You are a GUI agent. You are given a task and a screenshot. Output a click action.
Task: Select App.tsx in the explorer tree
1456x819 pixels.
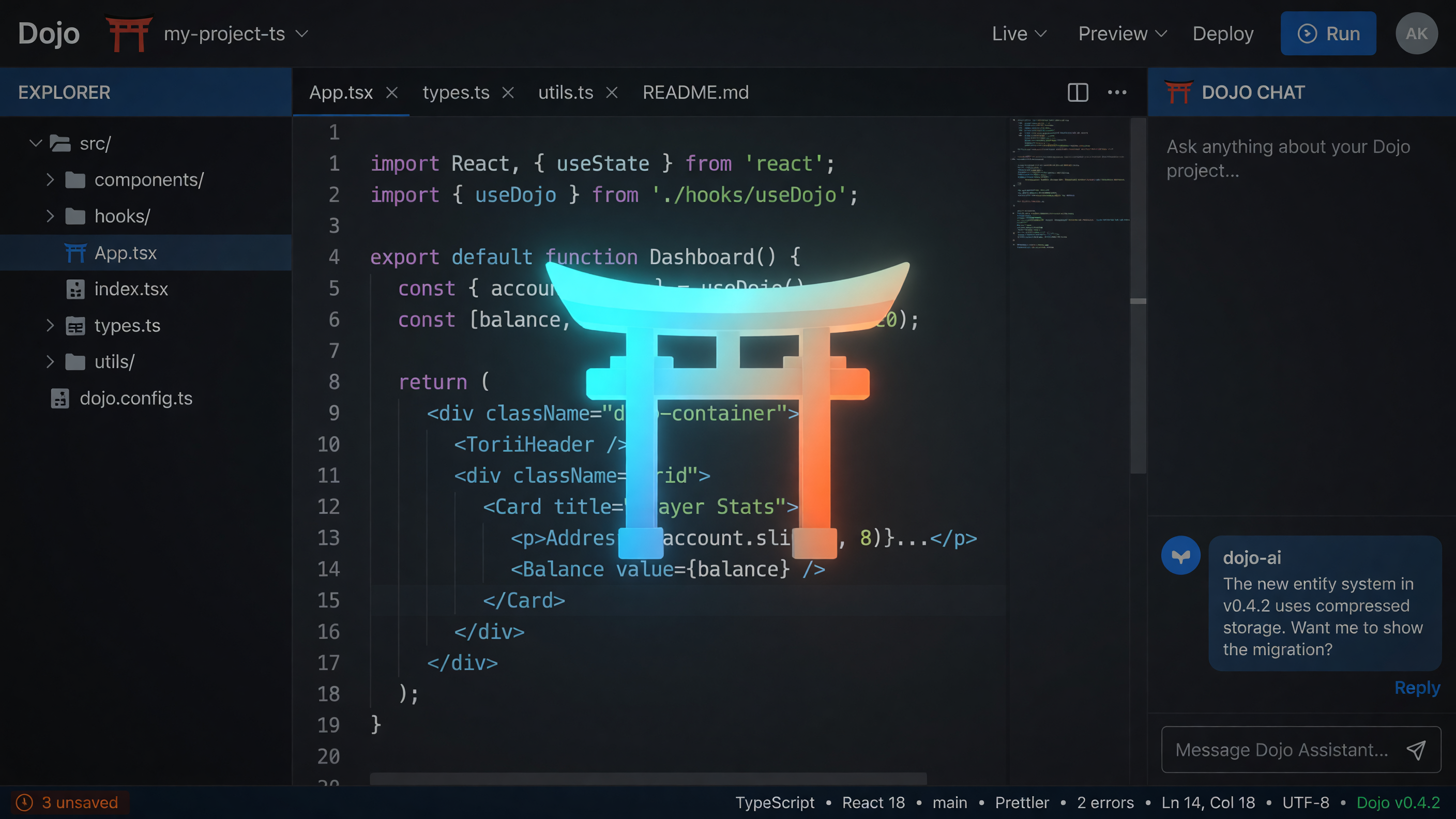(146, 253)
